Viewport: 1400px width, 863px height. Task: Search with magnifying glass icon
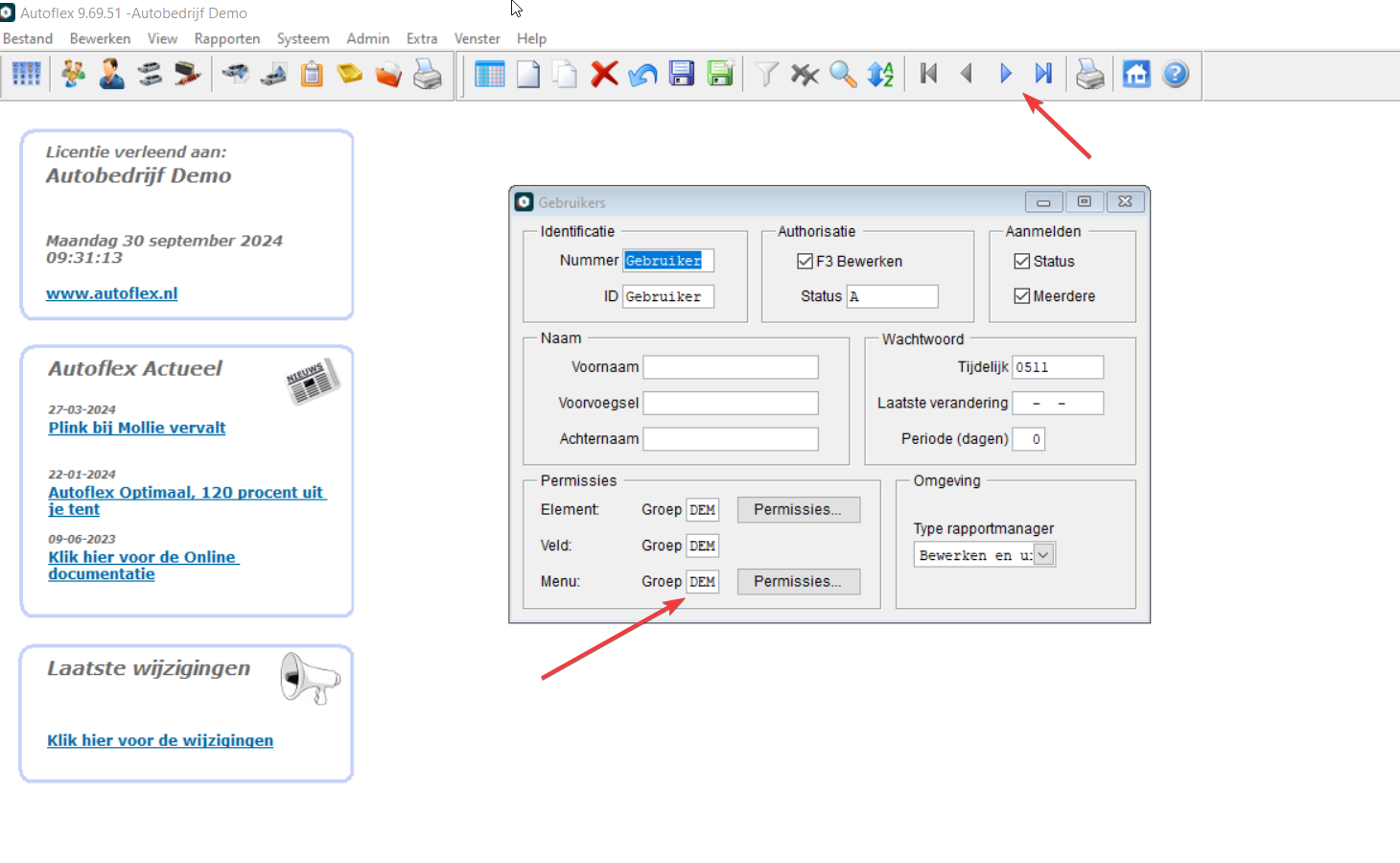pyautogui.click(x=843, y=74)
